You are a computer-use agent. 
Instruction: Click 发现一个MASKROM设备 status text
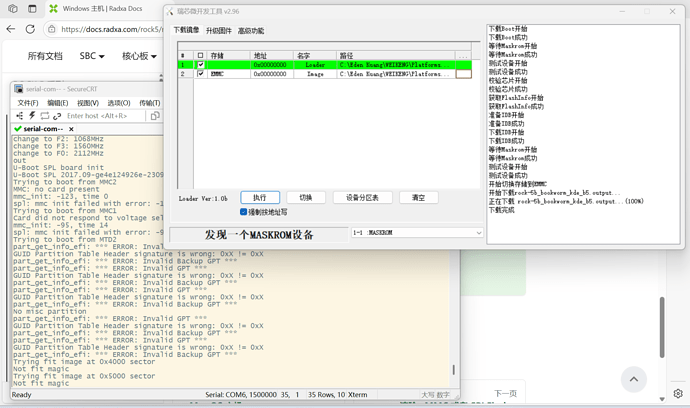259,235
